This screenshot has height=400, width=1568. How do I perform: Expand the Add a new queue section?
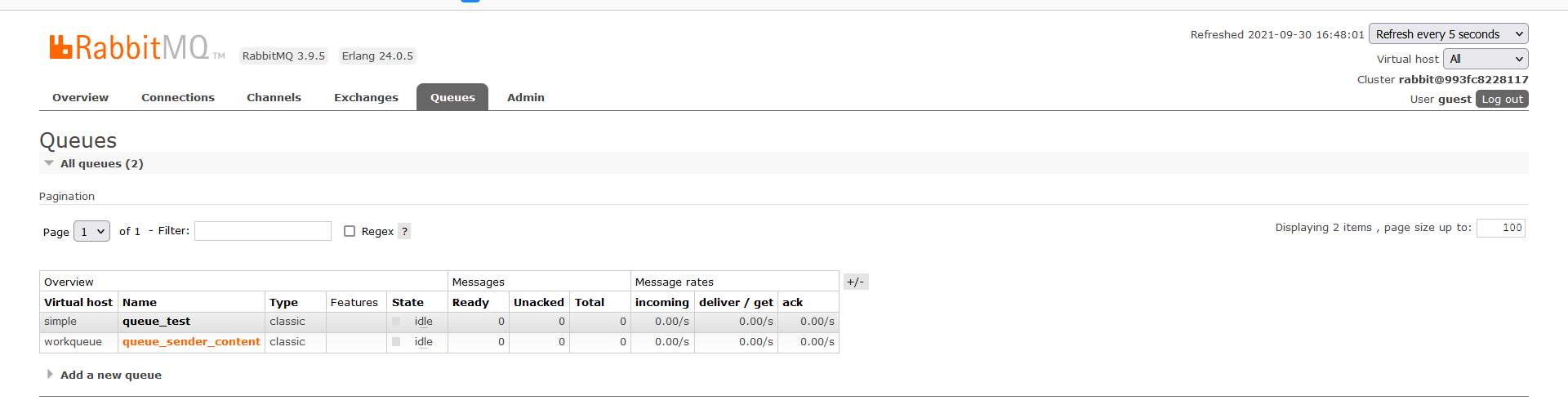110,375
